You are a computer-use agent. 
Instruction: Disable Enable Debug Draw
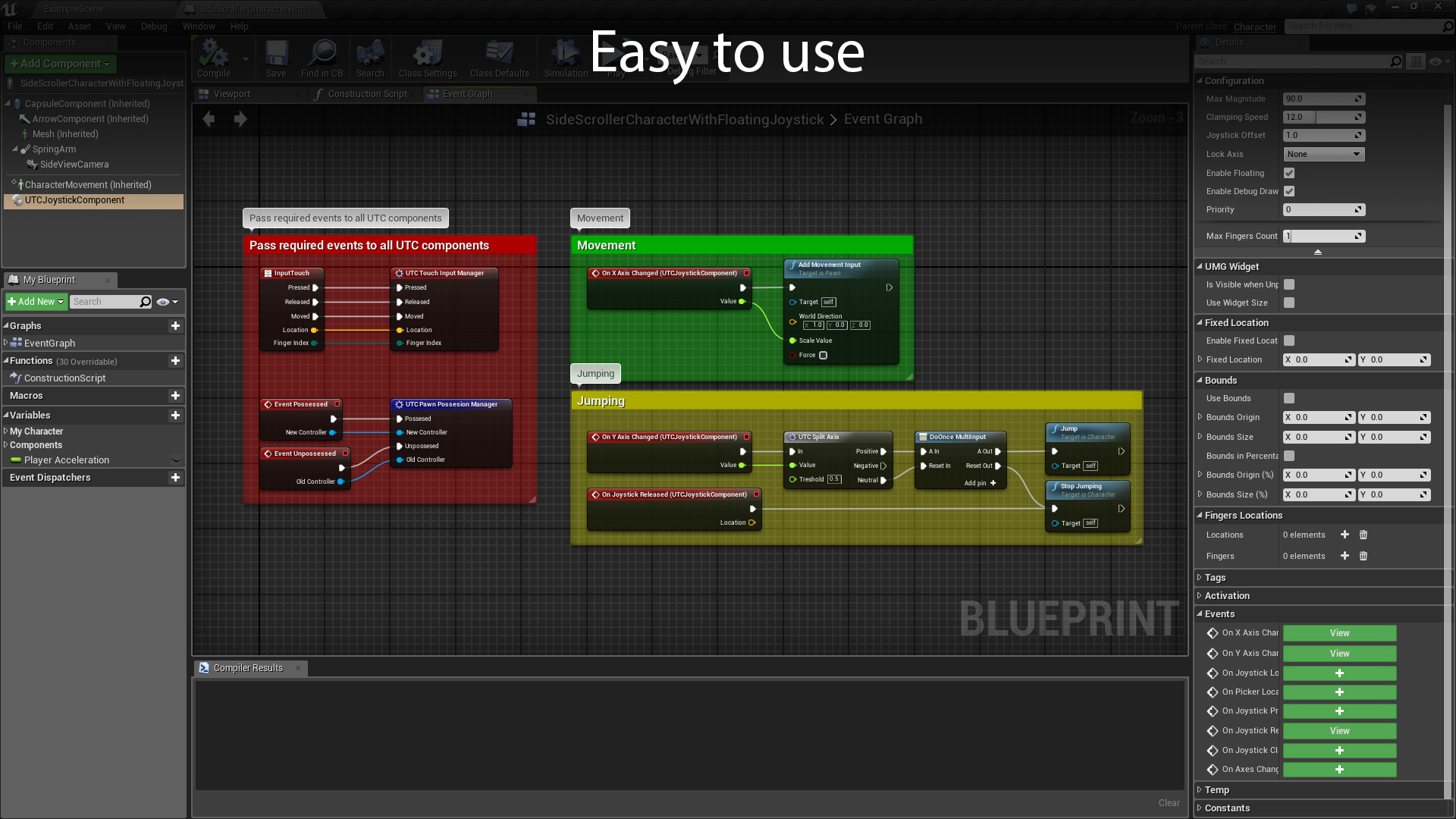[1289, 191]
